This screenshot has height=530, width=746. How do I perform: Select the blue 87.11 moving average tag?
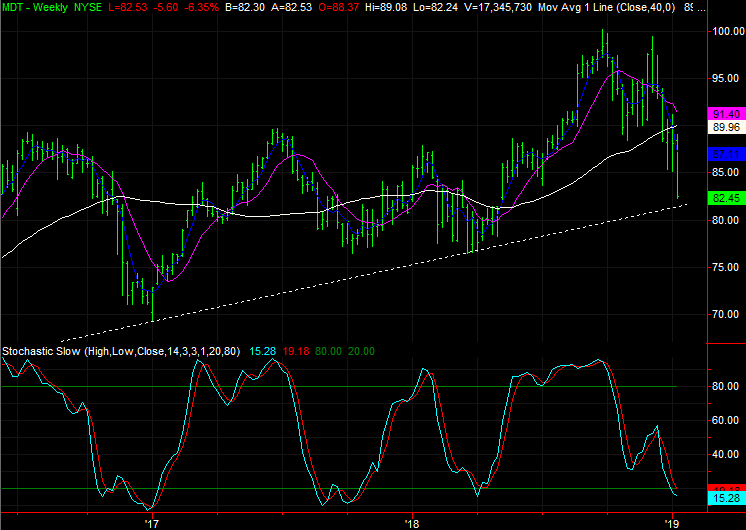click(x=726, y=154)
